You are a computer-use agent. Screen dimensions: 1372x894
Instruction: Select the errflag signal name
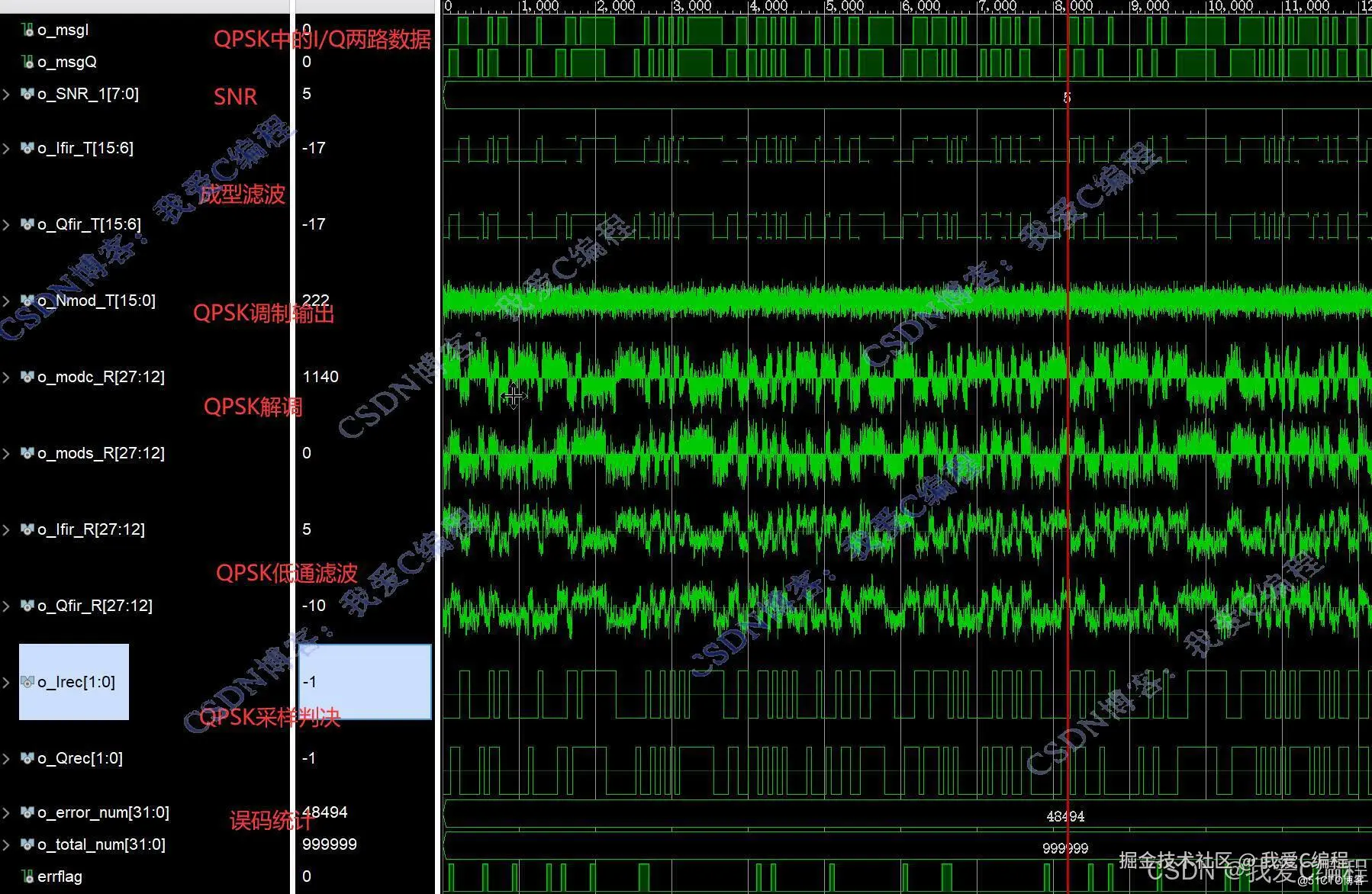(x=60, y=876)
